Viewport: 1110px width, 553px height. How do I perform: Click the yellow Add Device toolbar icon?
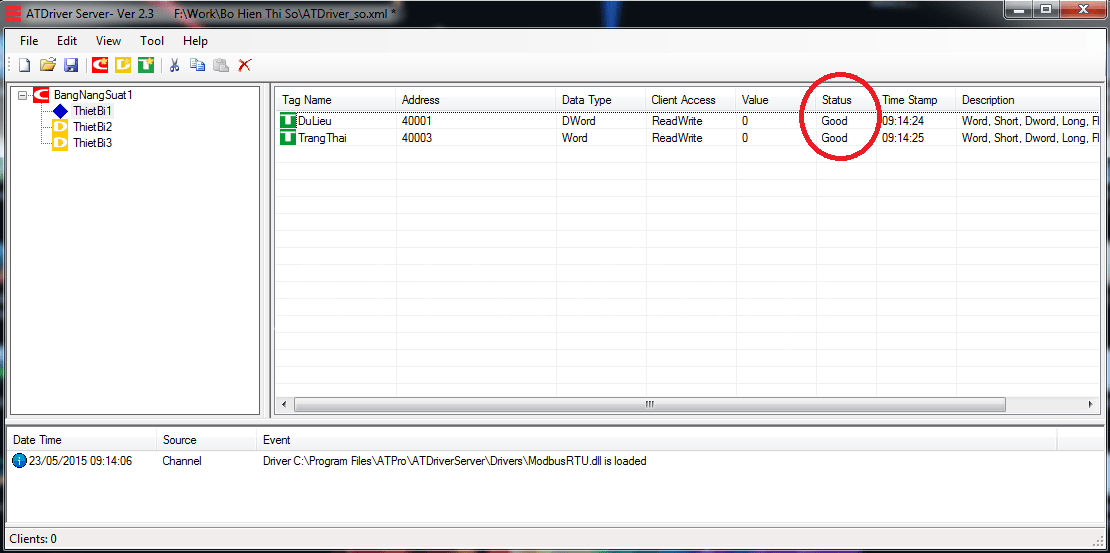(123, 65)
